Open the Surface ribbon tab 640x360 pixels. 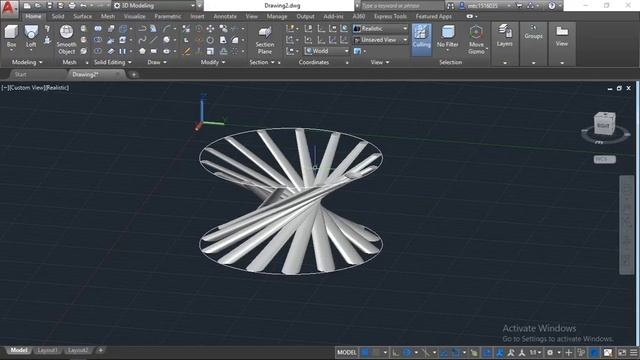82,16
